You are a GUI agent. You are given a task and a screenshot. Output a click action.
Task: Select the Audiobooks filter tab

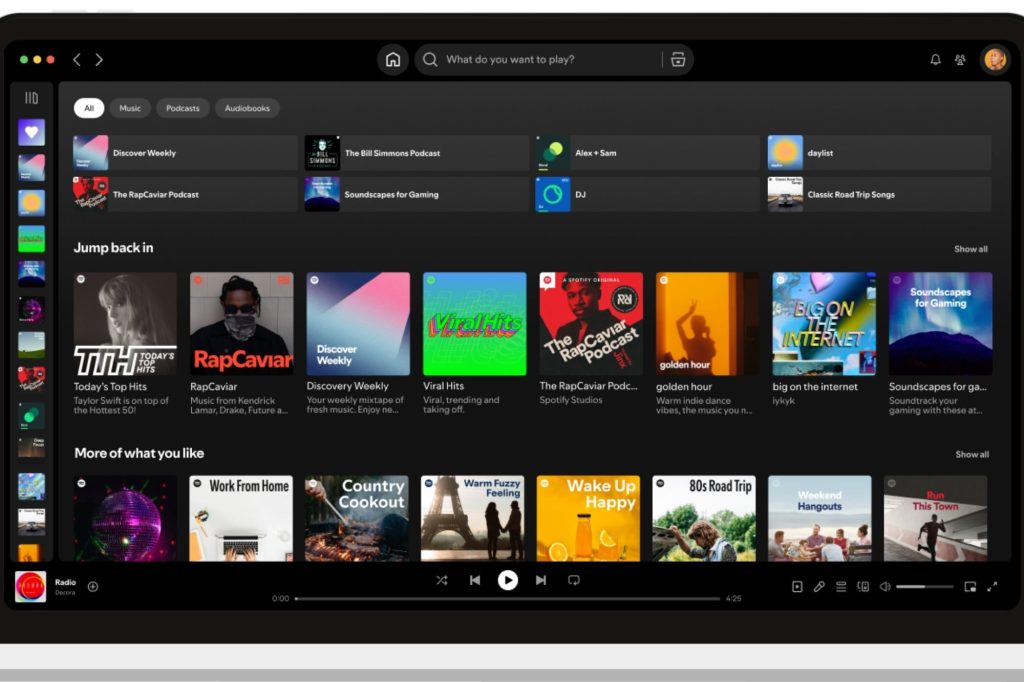[x=247, y=108]
